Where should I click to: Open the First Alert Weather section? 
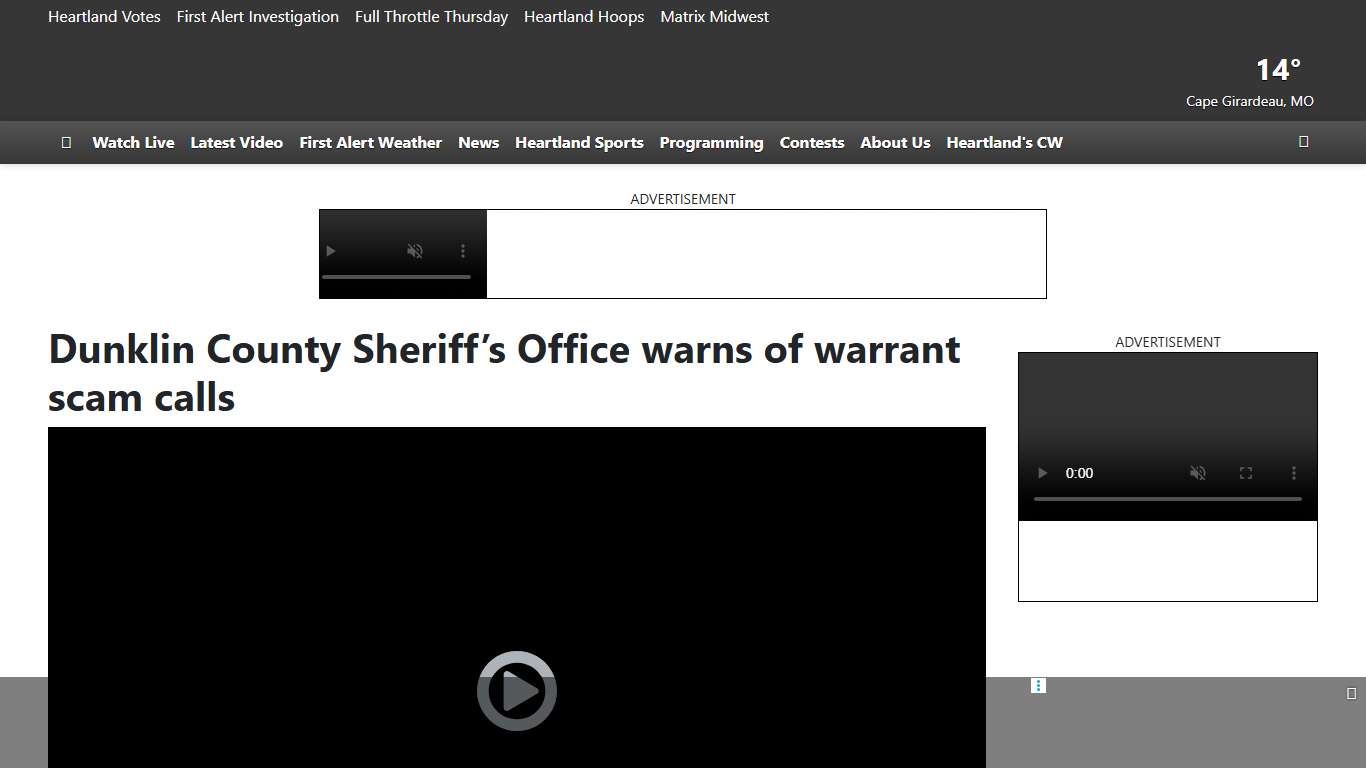[370, 142]
